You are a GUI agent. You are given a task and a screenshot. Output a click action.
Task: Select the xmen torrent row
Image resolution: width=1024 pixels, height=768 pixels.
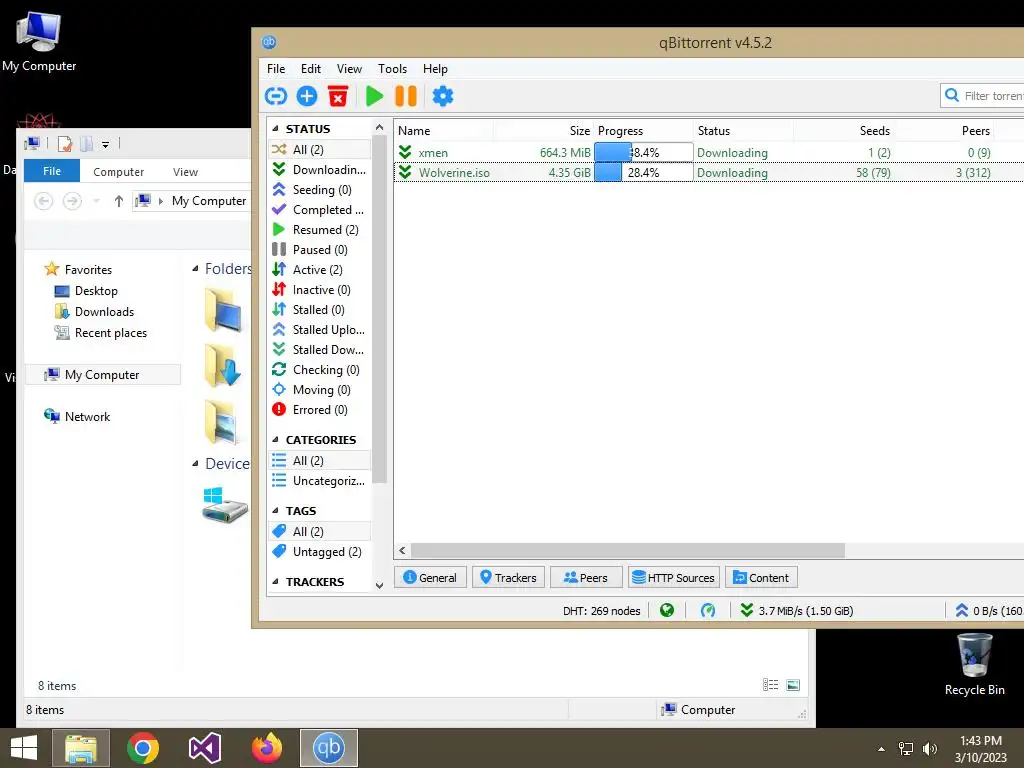point(709,152)
